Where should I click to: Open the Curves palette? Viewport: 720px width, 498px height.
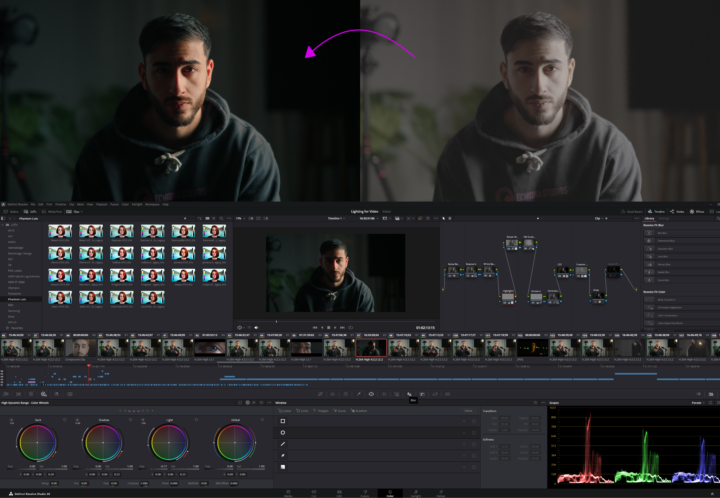click(320, 394)
